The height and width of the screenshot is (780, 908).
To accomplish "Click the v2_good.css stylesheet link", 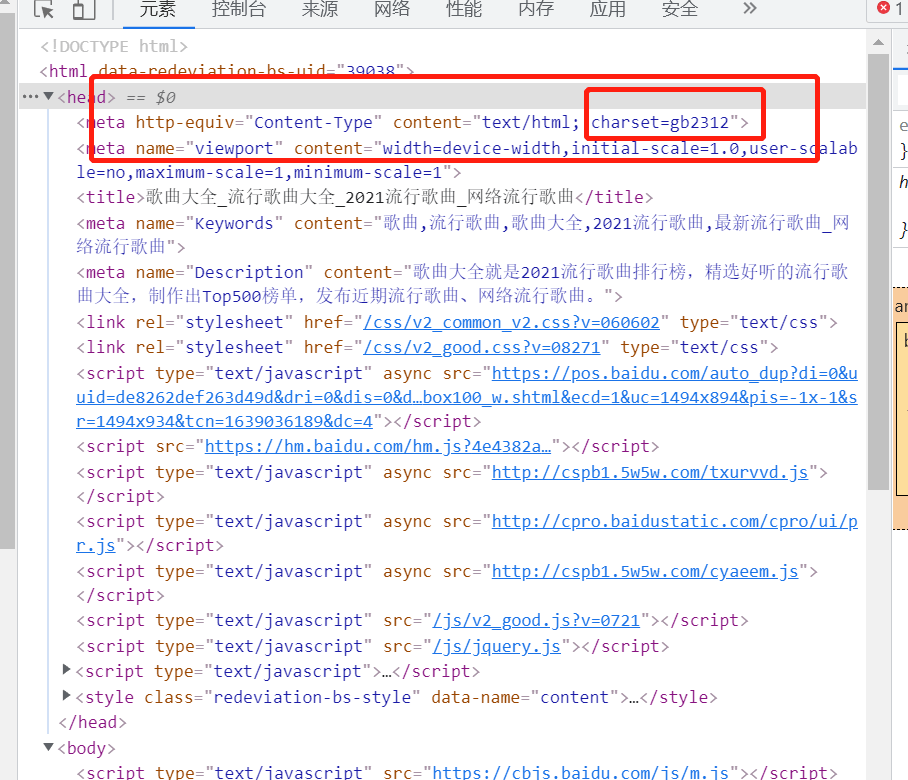I will (482, 347).
